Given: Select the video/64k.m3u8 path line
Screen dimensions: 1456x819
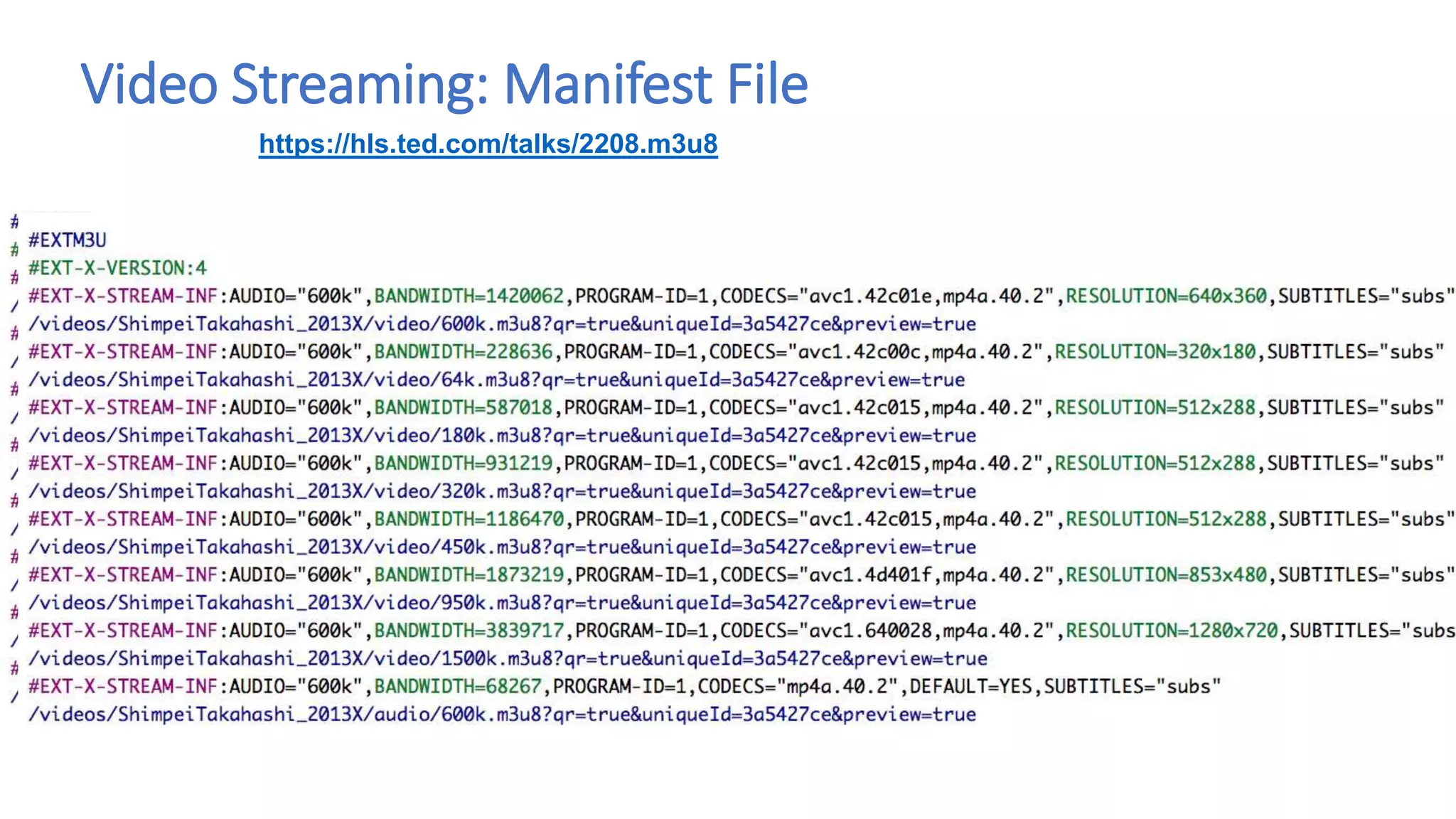Looking at the screenshot, I should pyautogui.click(x=497, y=380).
